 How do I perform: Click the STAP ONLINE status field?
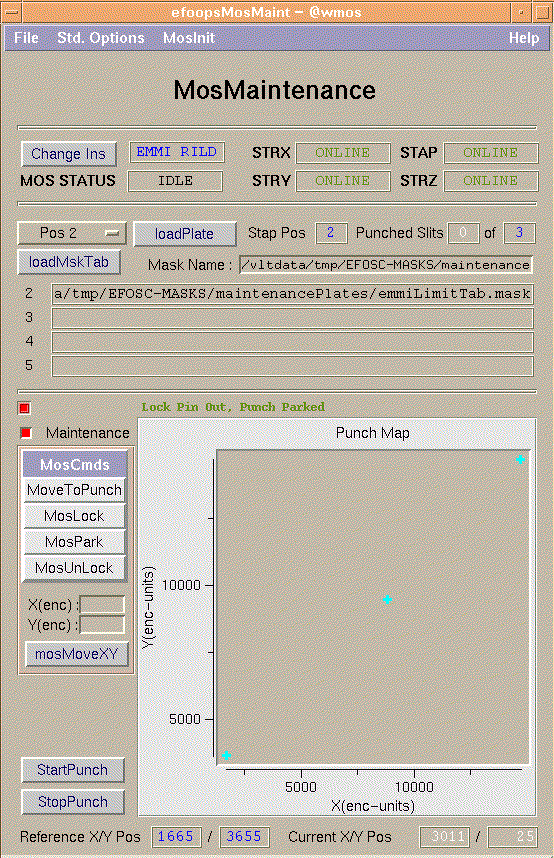pyautogui.click(x=491, y=153)
